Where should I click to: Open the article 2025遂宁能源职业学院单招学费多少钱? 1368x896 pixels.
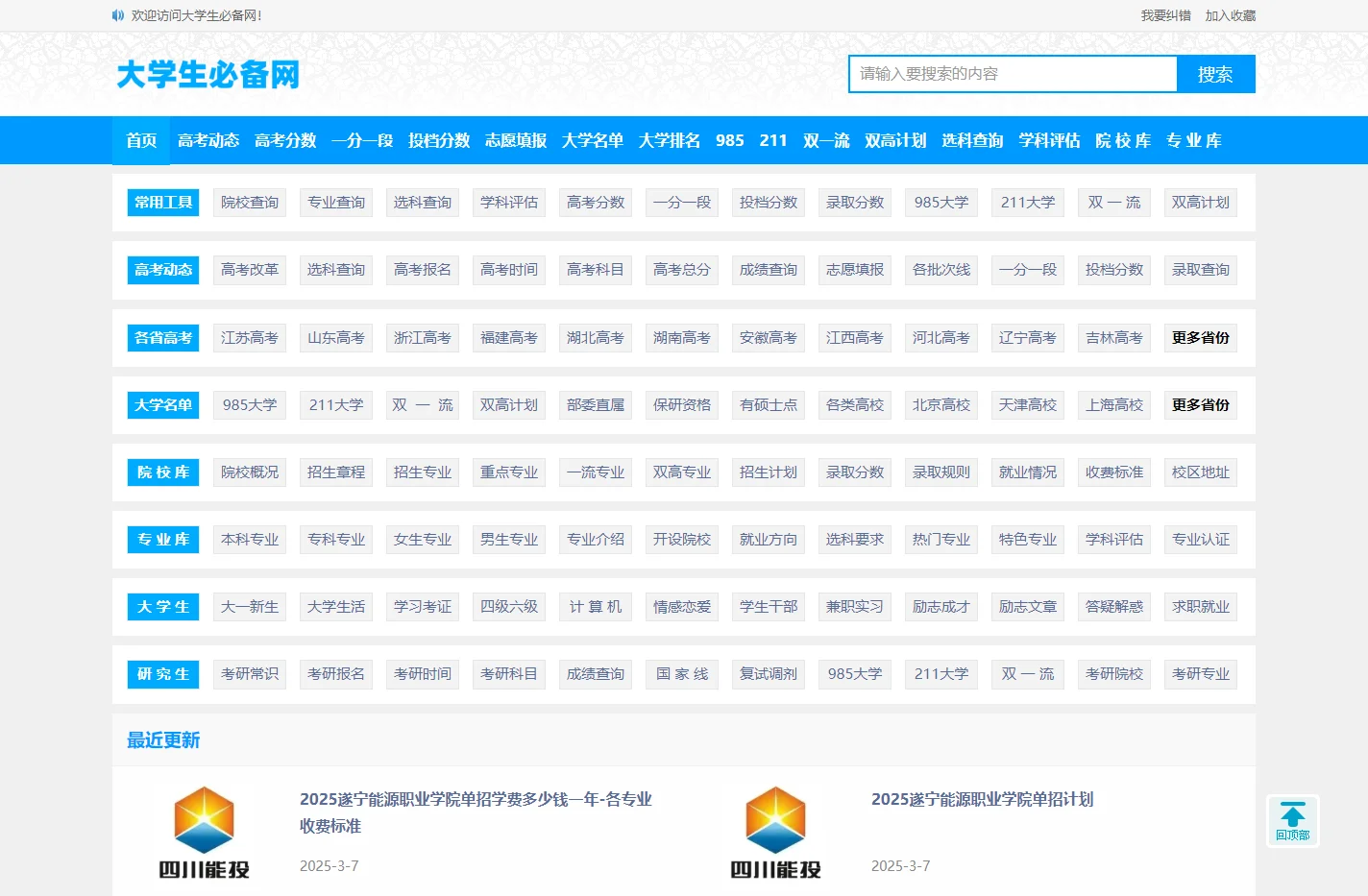click(x=476, y=812)
